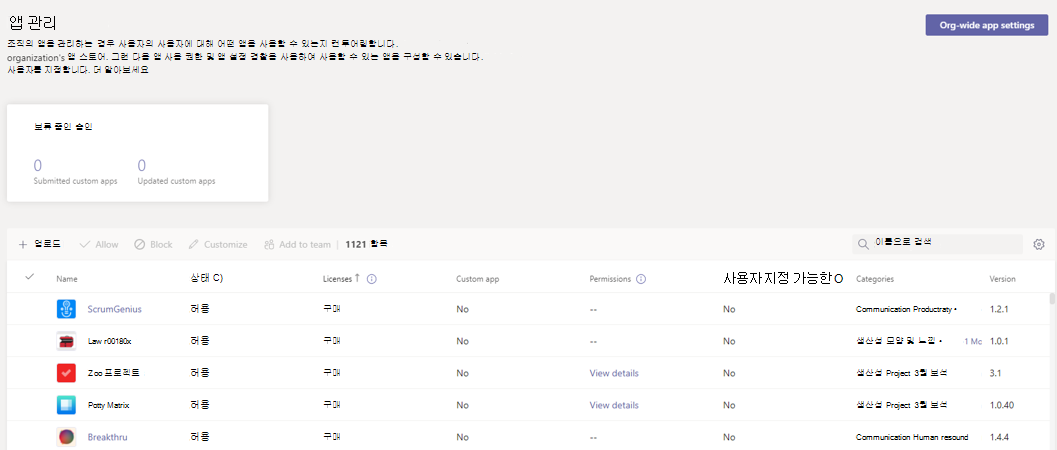The height and width of the screenshot is (450, 1057).
Task: Sort by the Name column header
Action: (x=67, y=279)
